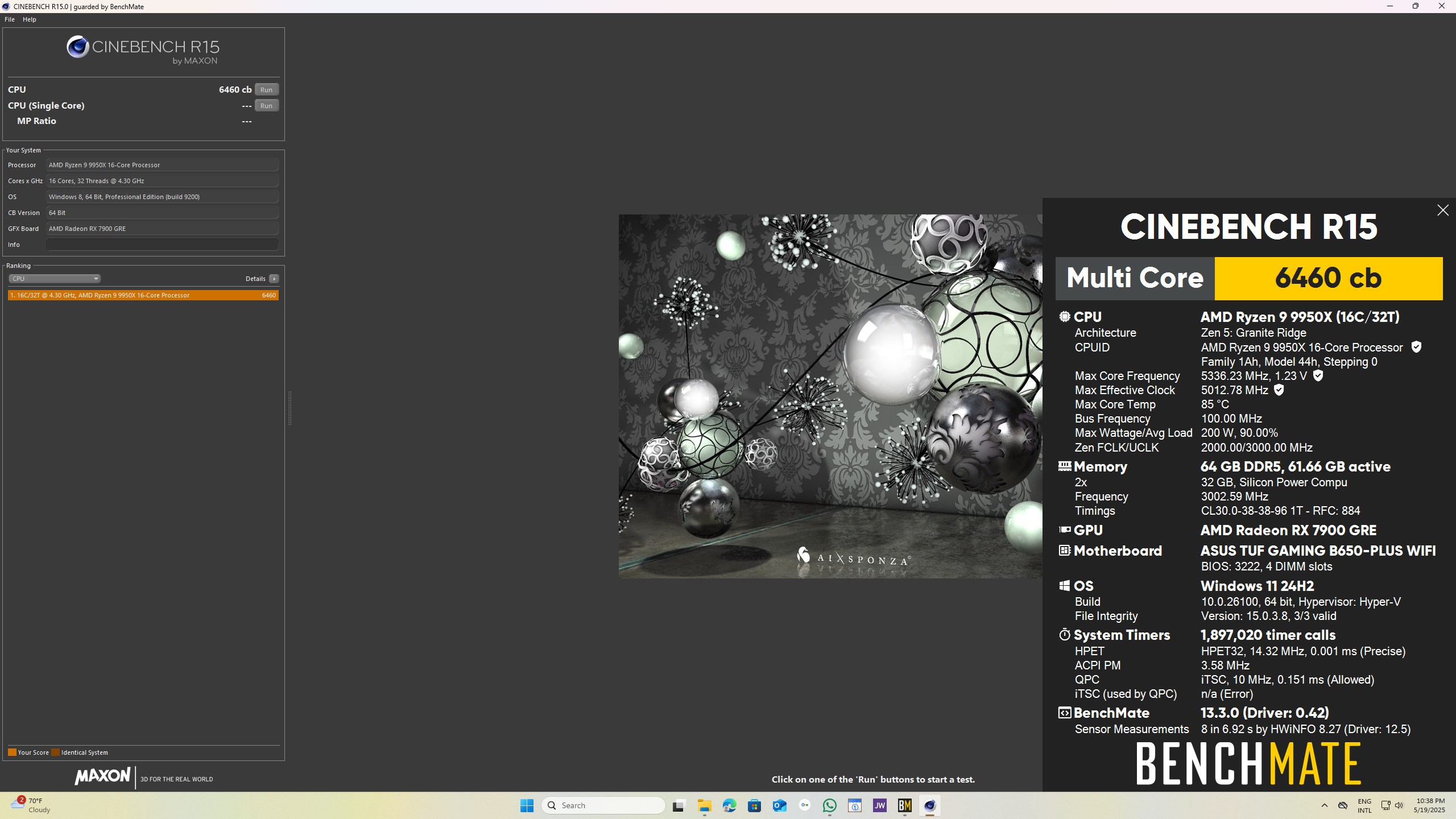This screenshot has height=819, width=1456.
Task: Open the Windows Start menu
Action: (527, 805)
